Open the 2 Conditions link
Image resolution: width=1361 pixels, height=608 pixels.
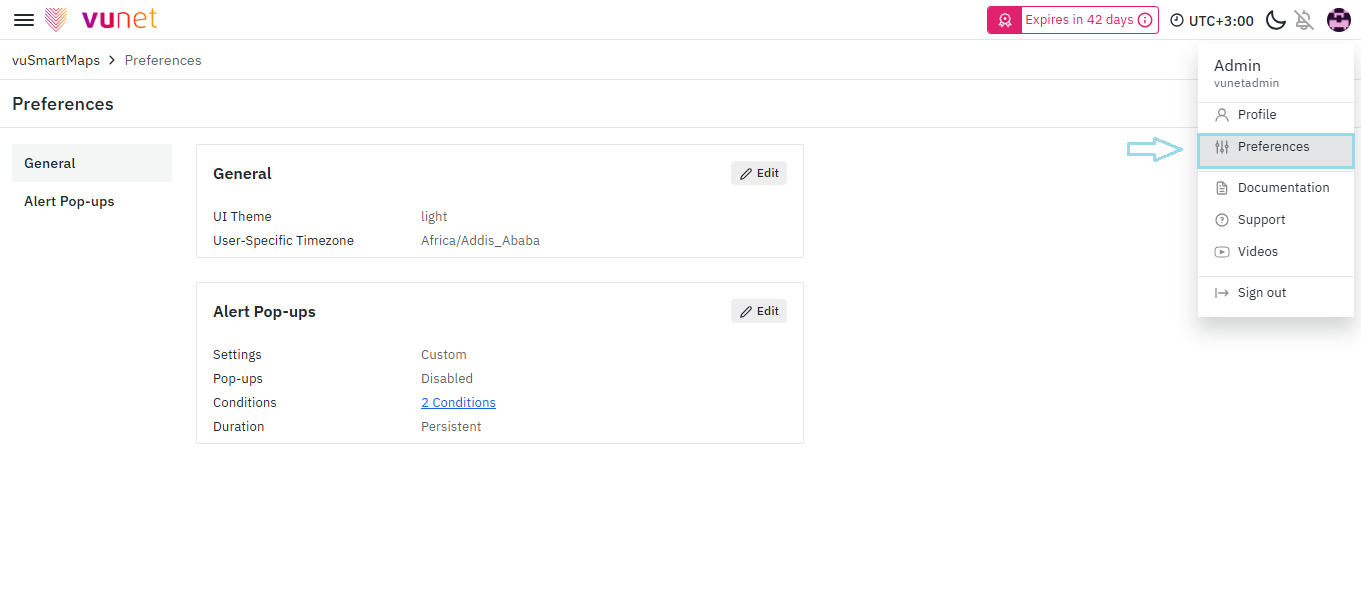point(458,403)
